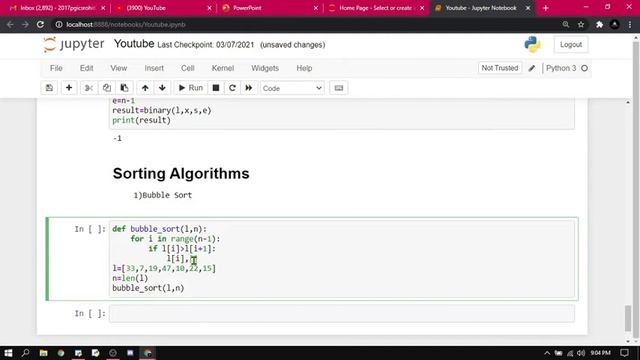Open the browser zoom magnifier icon

pyautogui.click(x=566, y=24)
